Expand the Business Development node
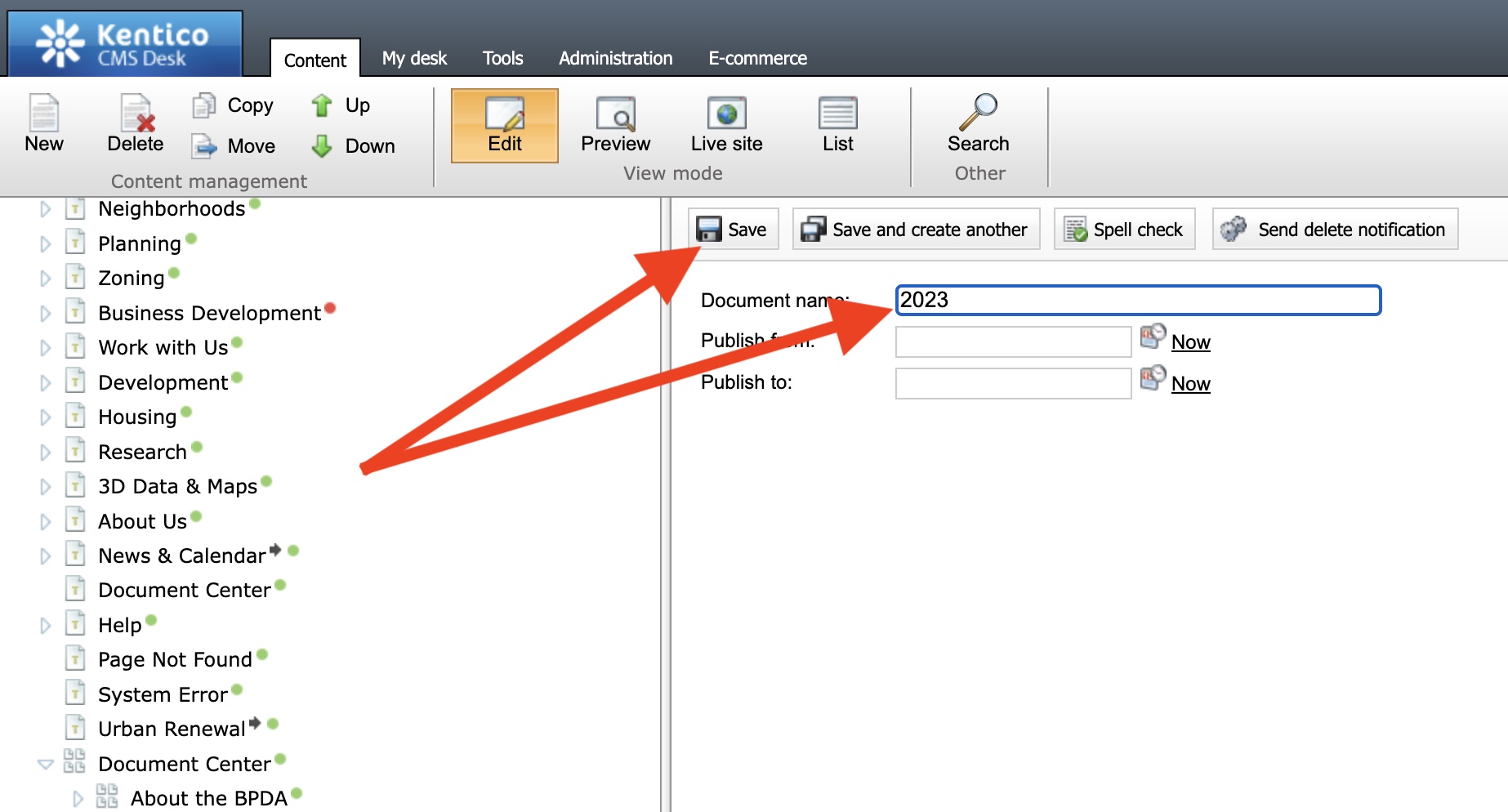 [46, 314]
